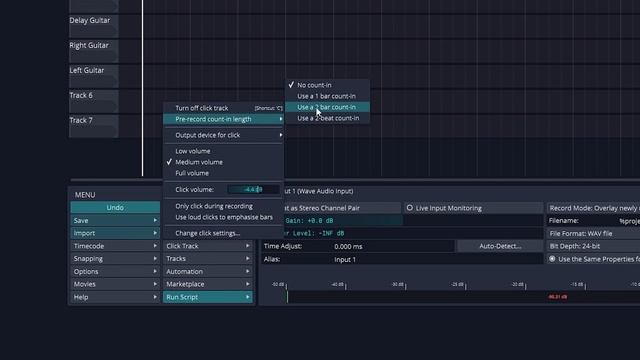Viewport: 640px width, 360px height.
Task: Select the Left Guitar track header
Action: [x=93, y=76]
